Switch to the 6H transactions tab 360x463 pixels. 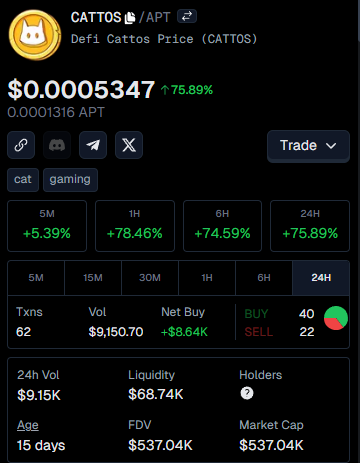264,278
